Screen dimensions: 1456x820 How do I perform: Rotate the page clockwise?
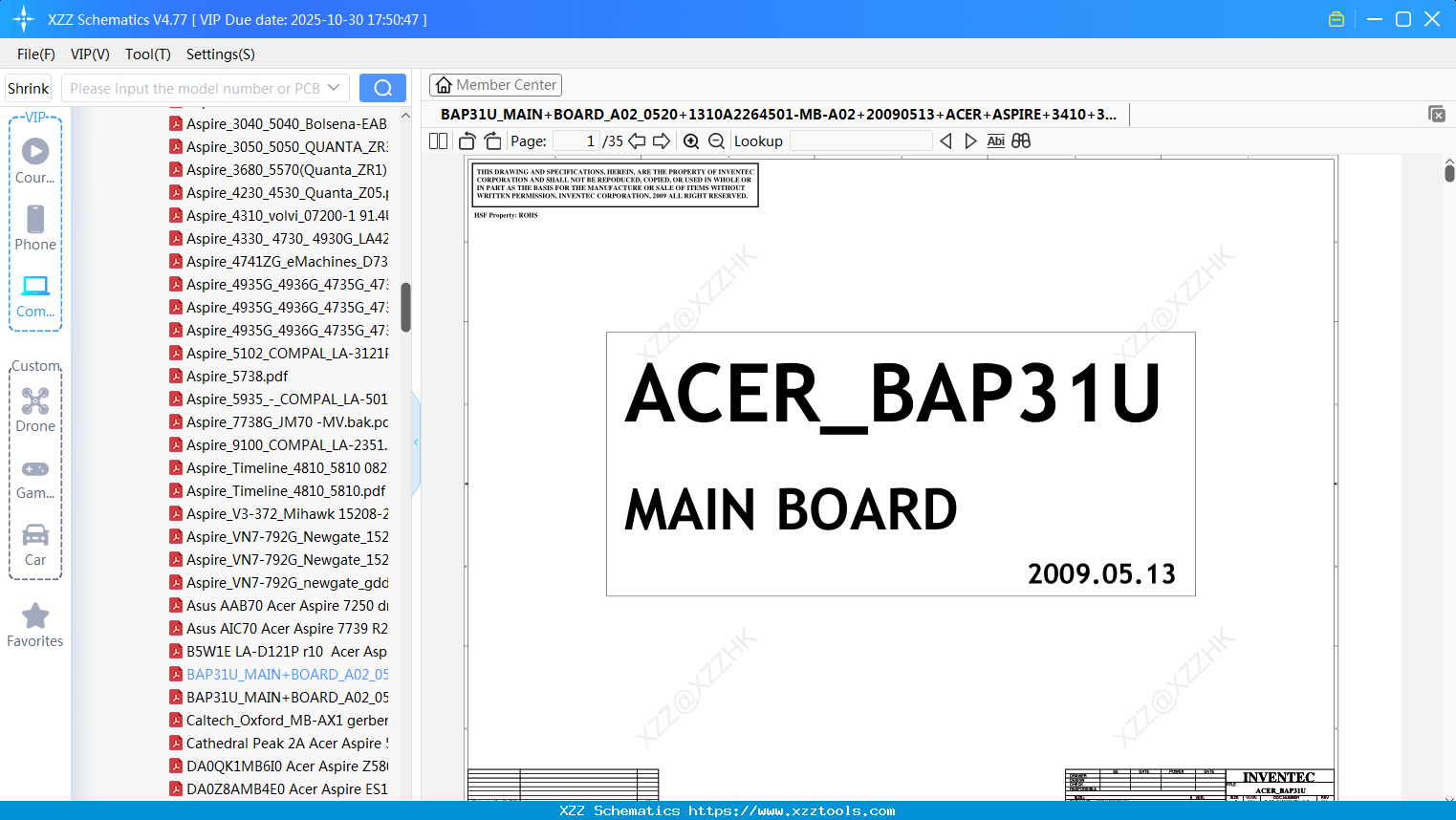pos(492,140)
